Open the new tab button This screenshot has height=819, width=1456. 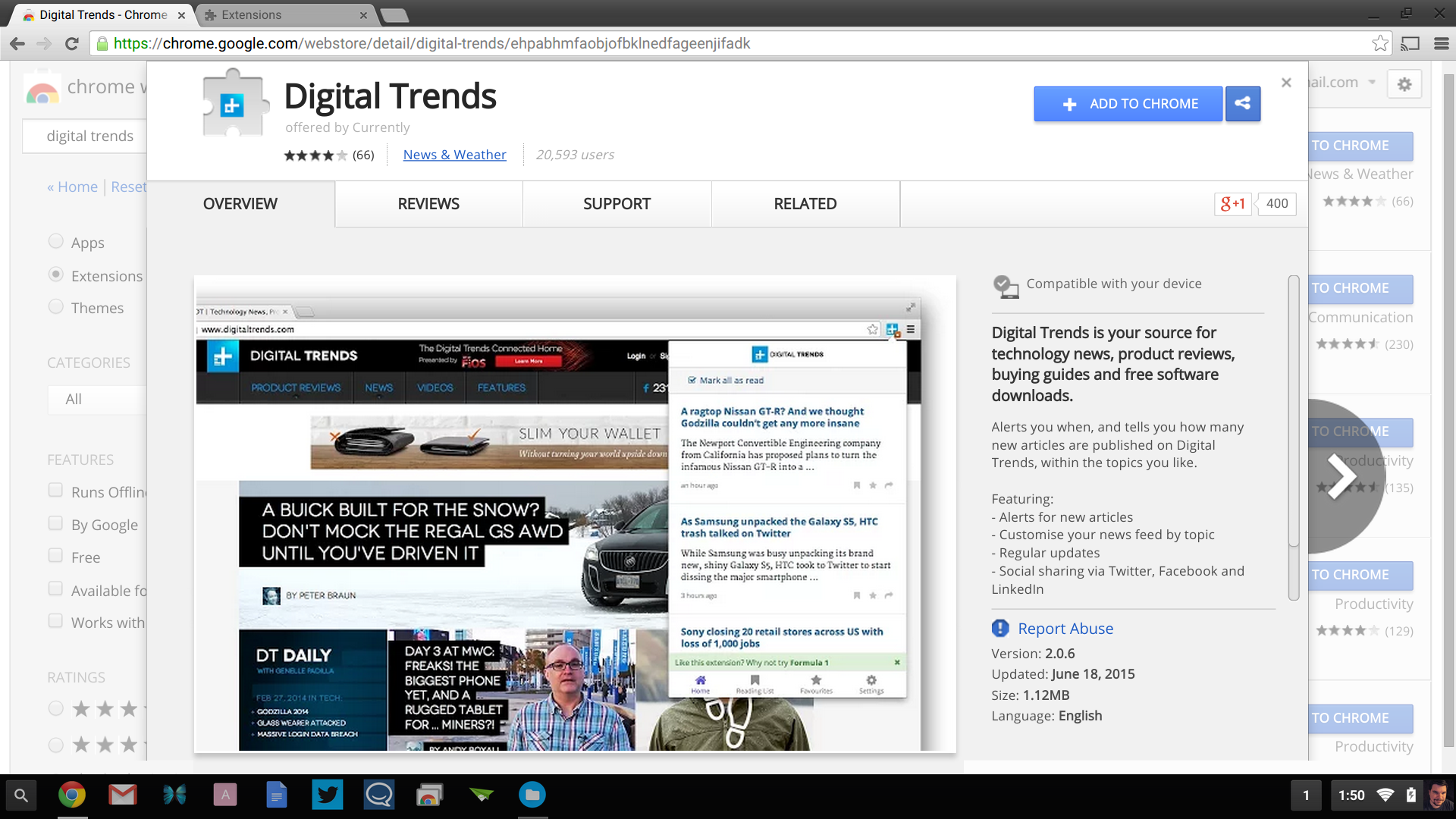394,15
